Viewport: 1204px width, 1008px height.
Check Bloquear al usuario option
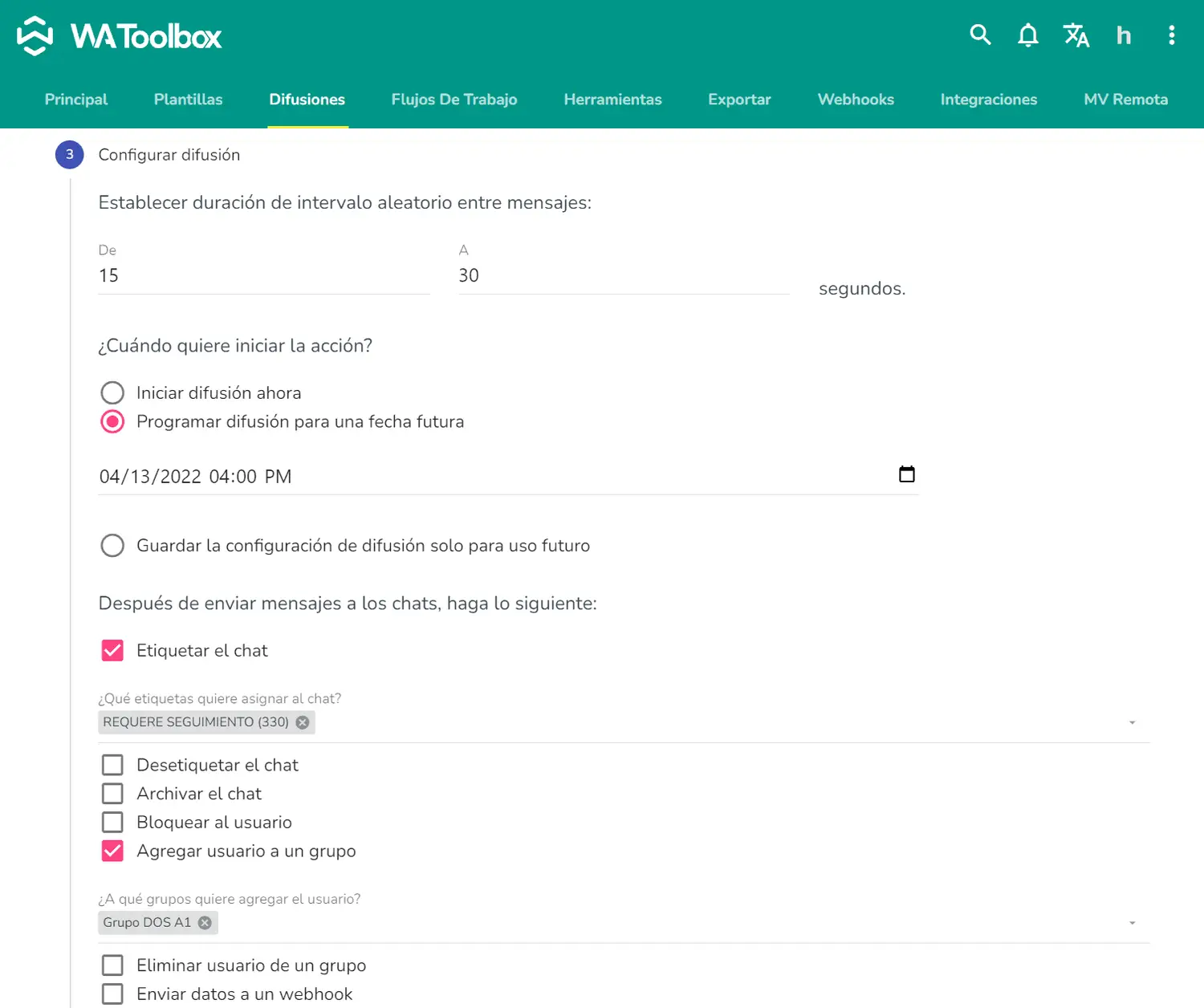pos(112,823)
